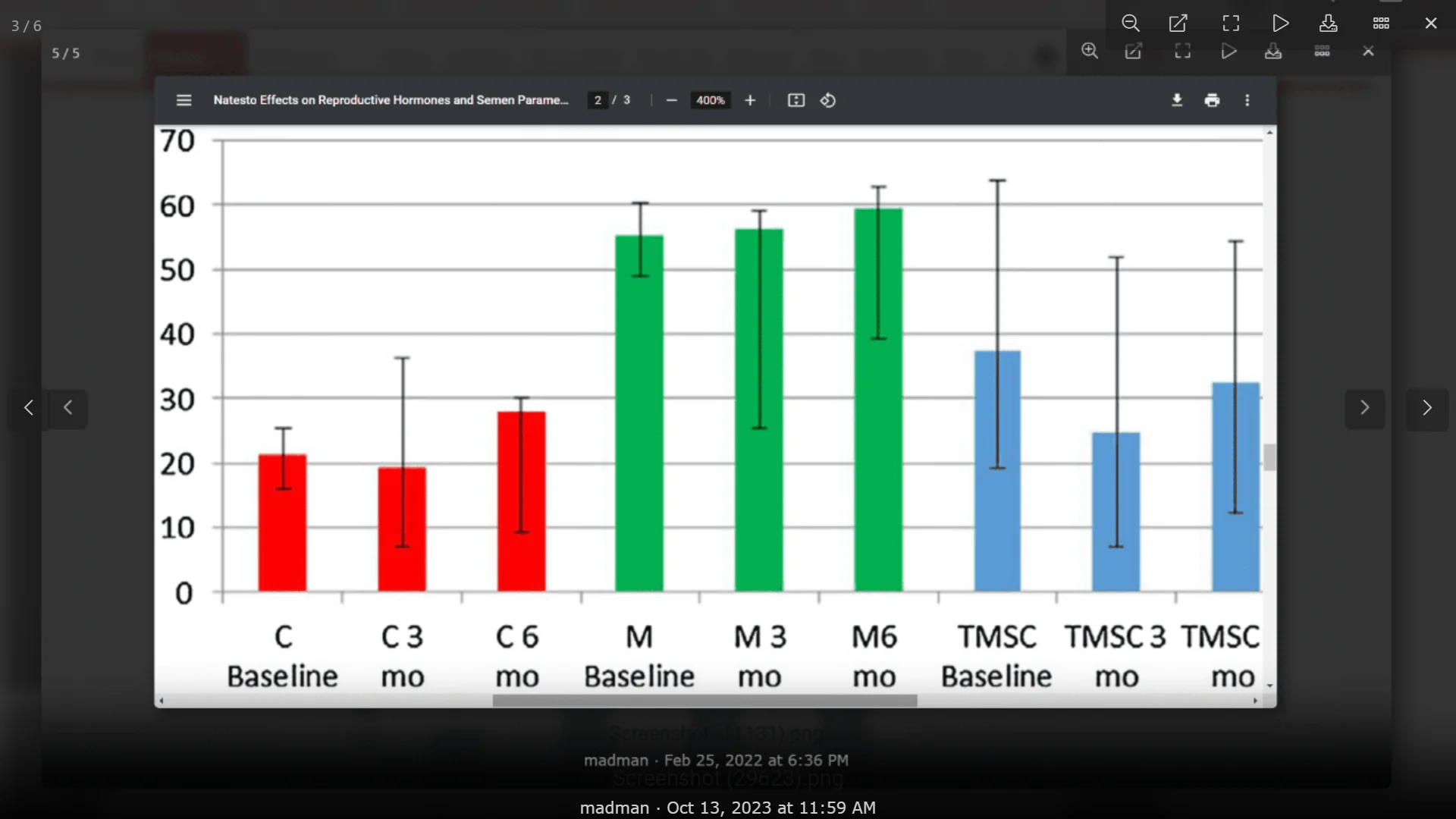
Task: Click the TMSC Baseline axis label
Action: pos(996,657)
